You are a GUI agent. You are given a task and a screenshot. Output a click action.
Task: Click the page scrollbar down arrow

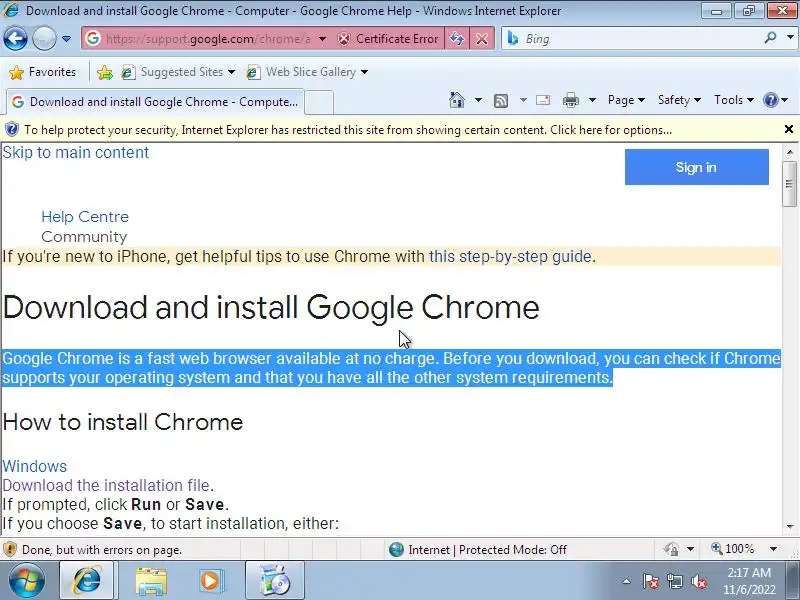point(790,527)
